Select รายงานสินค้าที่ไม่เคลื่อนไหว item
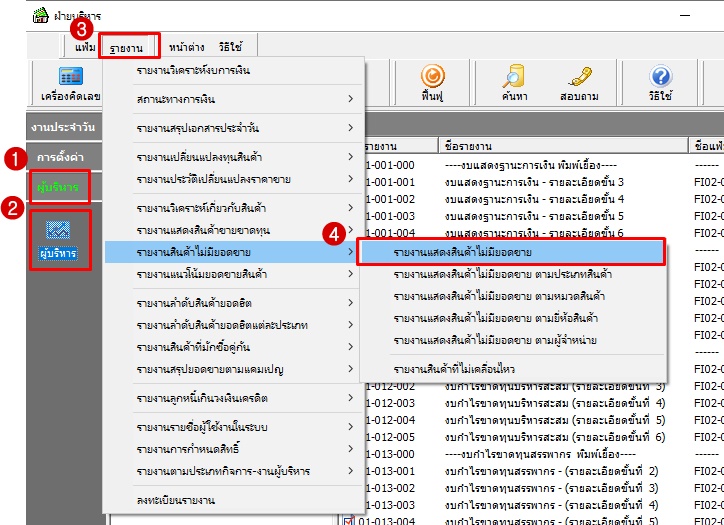 pos(512,369)
